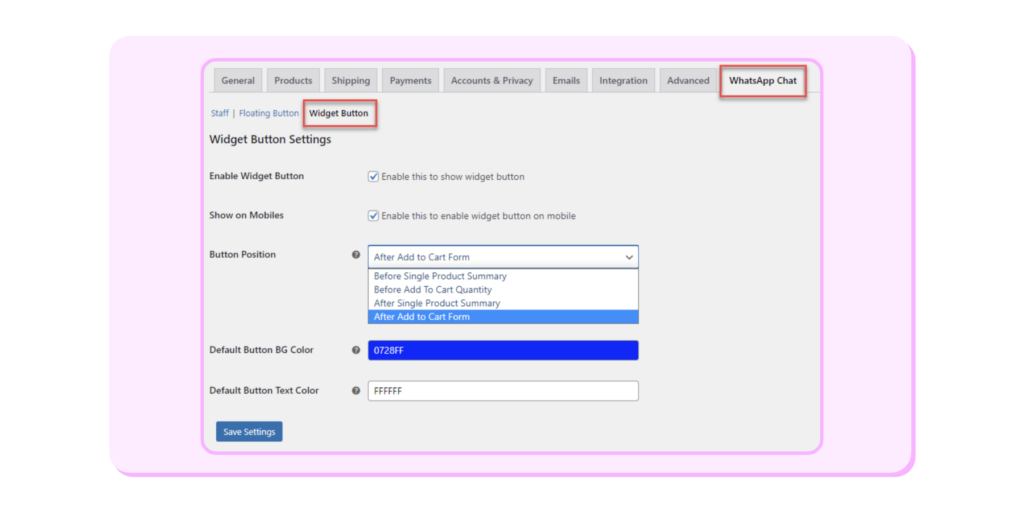
Task: Toggle the Enable Widget Button checkbox
Action: click(x=374, y=176)
